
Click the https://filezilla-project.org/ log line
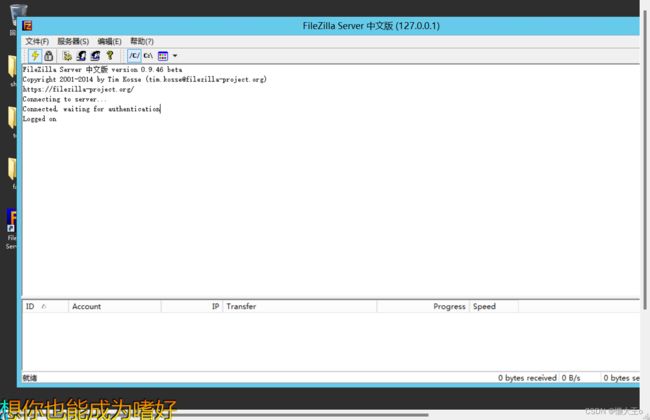tap(78, 90)
